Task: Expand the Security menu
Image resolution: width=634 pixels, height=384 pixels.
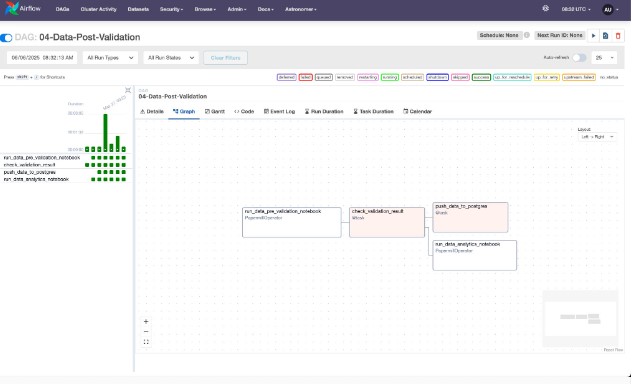Action: pos(171,9)
